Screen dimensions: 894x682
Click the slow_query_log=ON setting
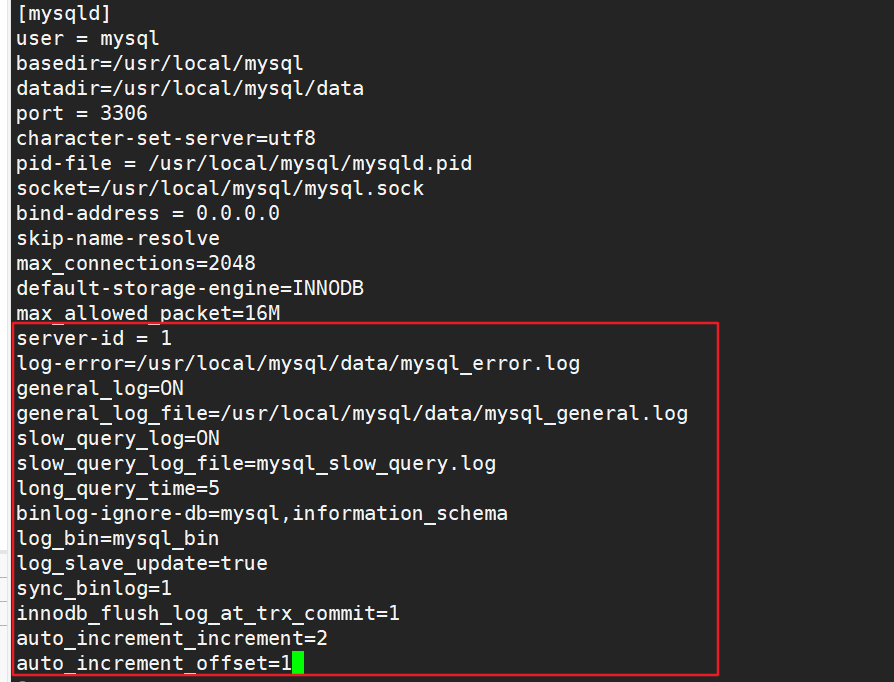click(118, 439)
